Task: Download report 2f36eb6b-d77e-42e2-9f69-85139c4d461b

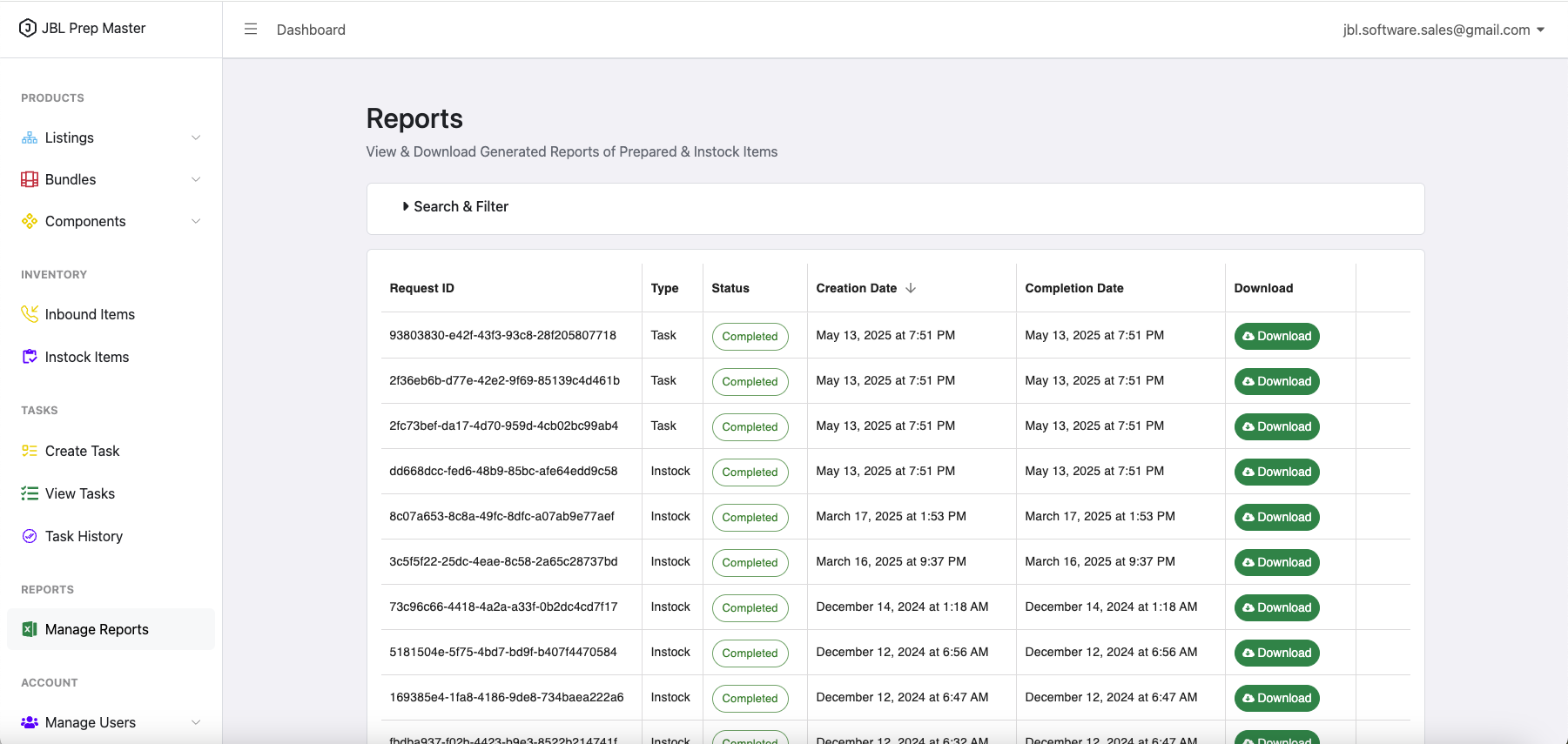Action: 1276,381
